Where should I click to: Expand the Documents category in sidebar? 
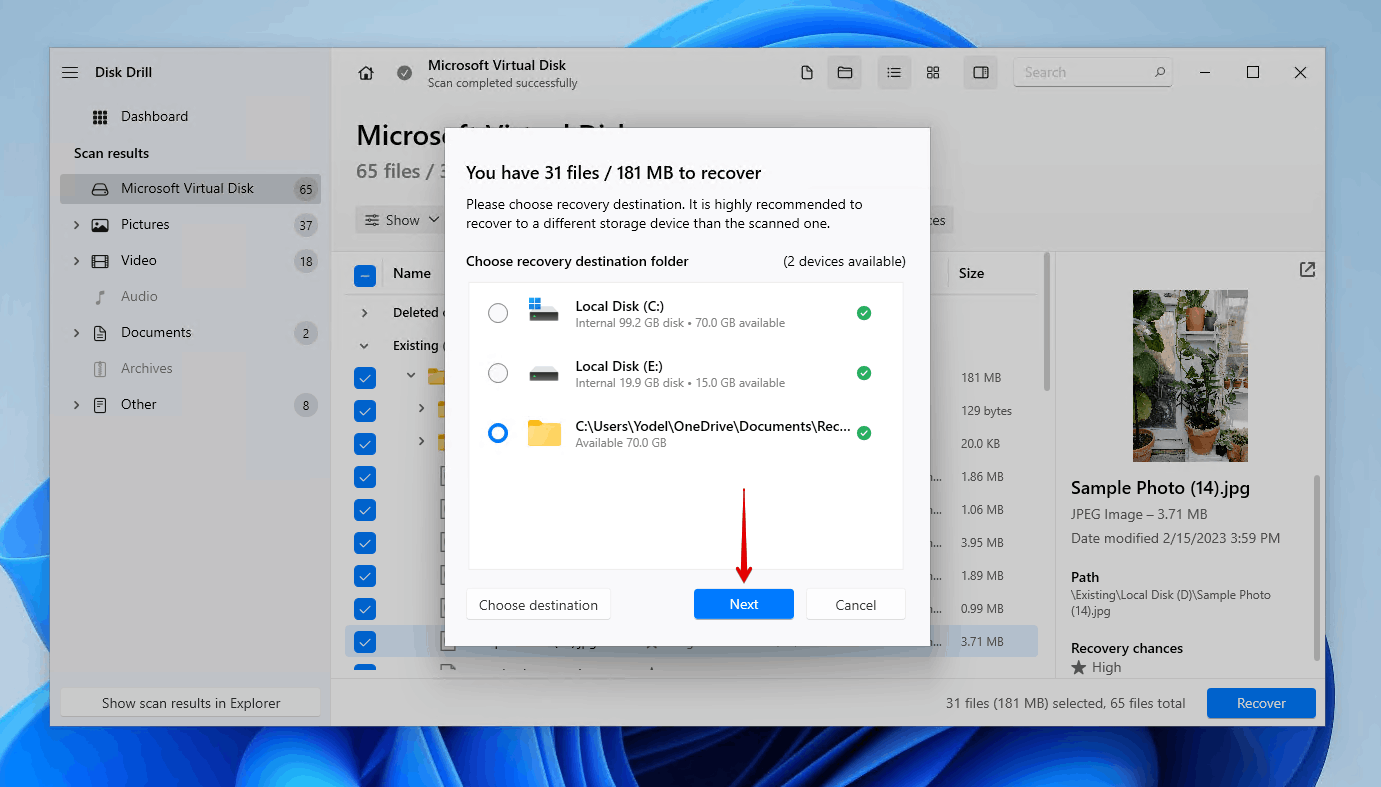76,333
